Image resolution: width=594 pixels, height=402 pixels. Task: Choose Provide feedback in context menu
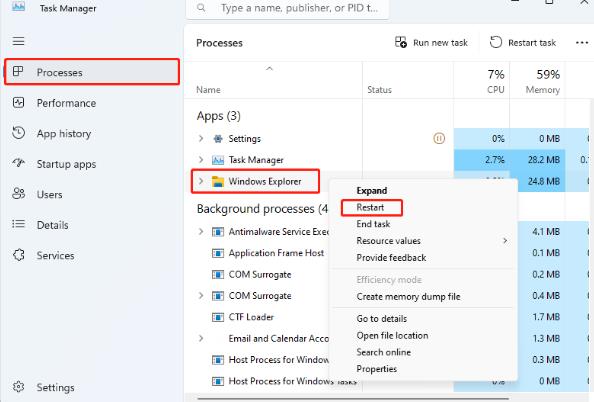click(391, 258)
